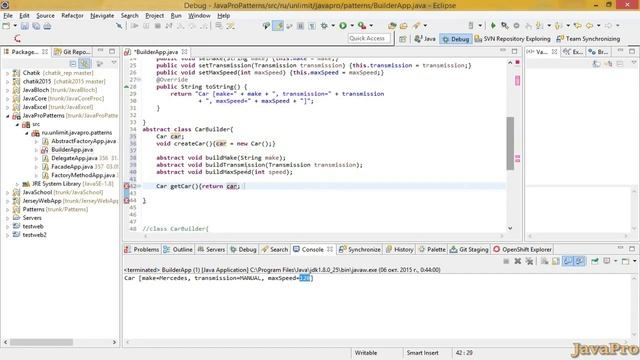Click the Terminate debug square icon
Viewport: 640px width, 360px height.
158,26
